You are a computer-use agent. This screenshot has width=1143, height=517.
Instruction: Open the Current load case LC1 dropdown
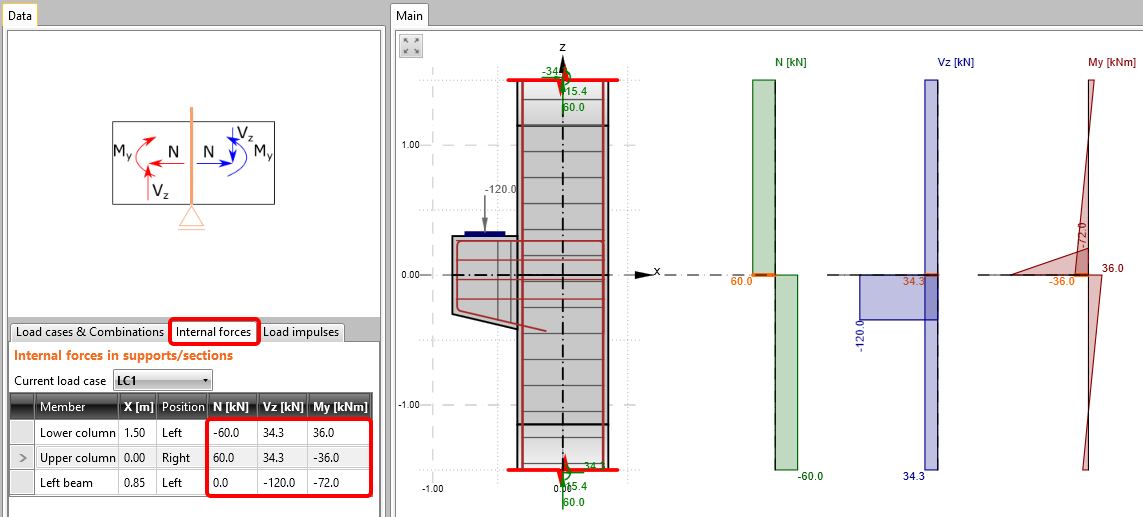[x=162, y=381]
